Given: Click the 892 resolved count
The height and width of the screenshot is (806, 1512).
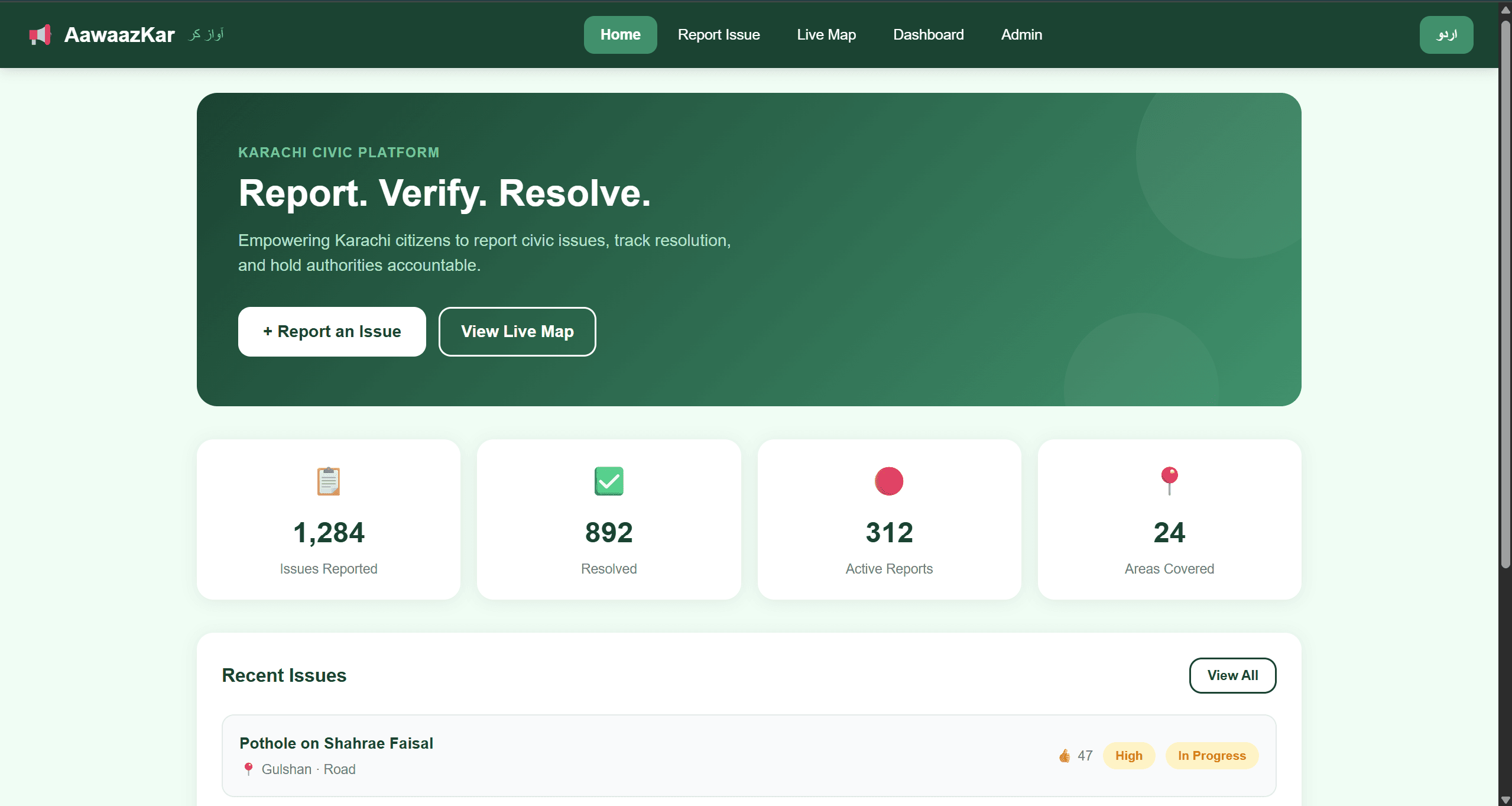Looking at the screenshot, I should pos(609,532).
